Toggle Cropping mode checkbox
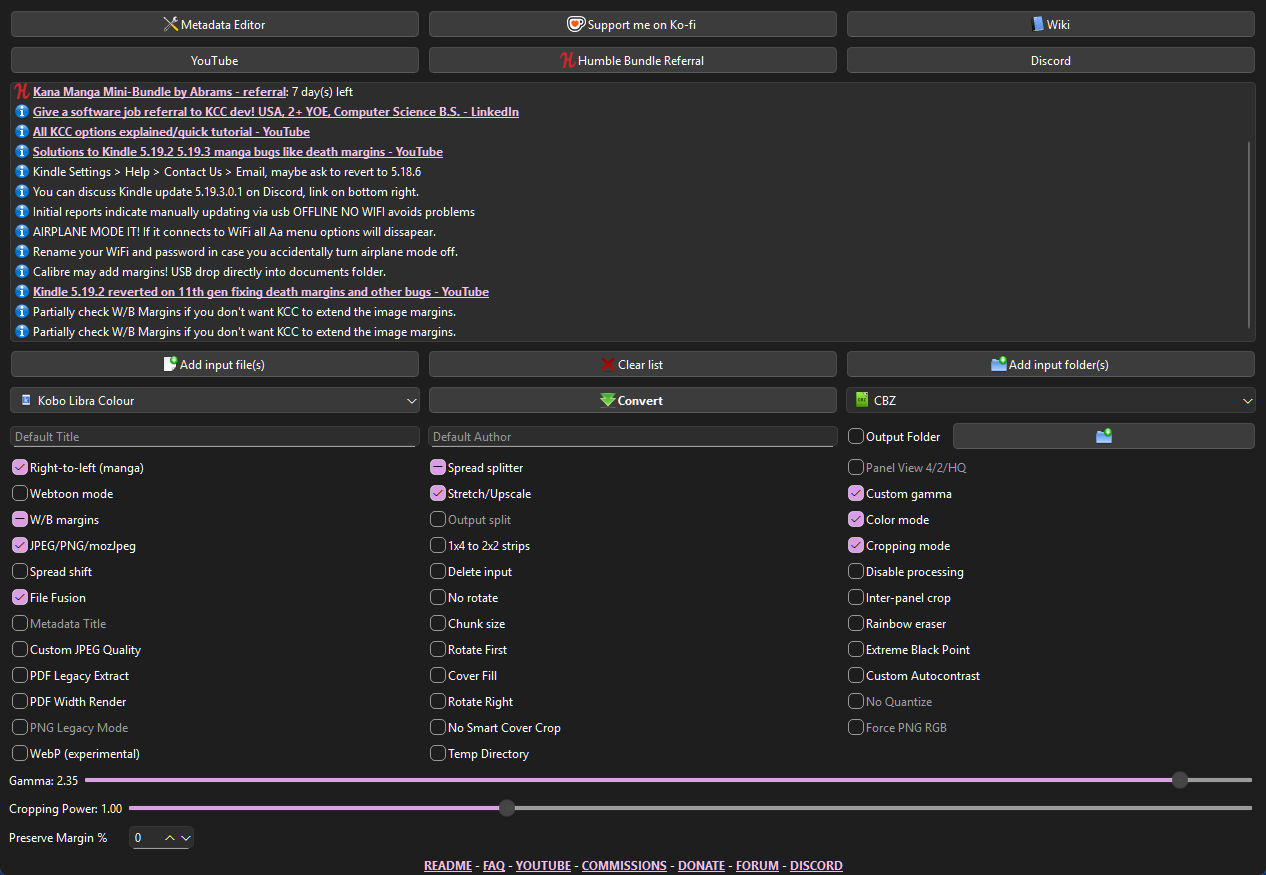Image resolution: width=1266 pixels, height=875 pixels. pos(856,545)
